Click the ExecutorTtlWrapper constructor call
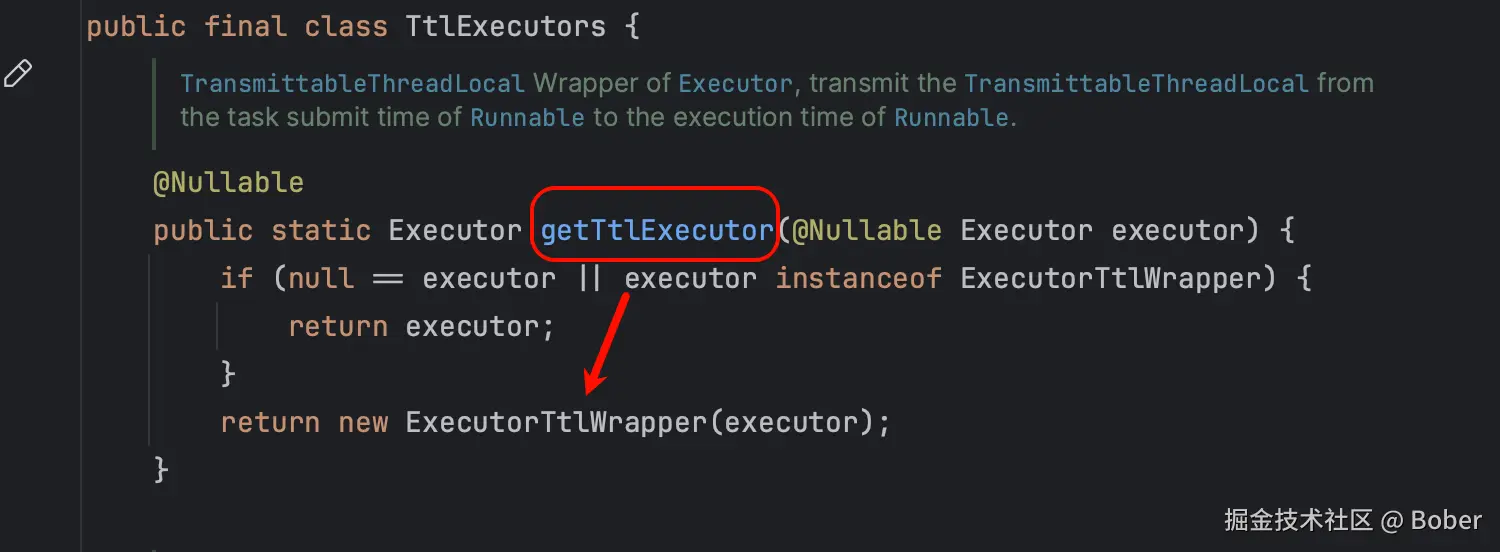1500x552 pixels. pos(556,422)
